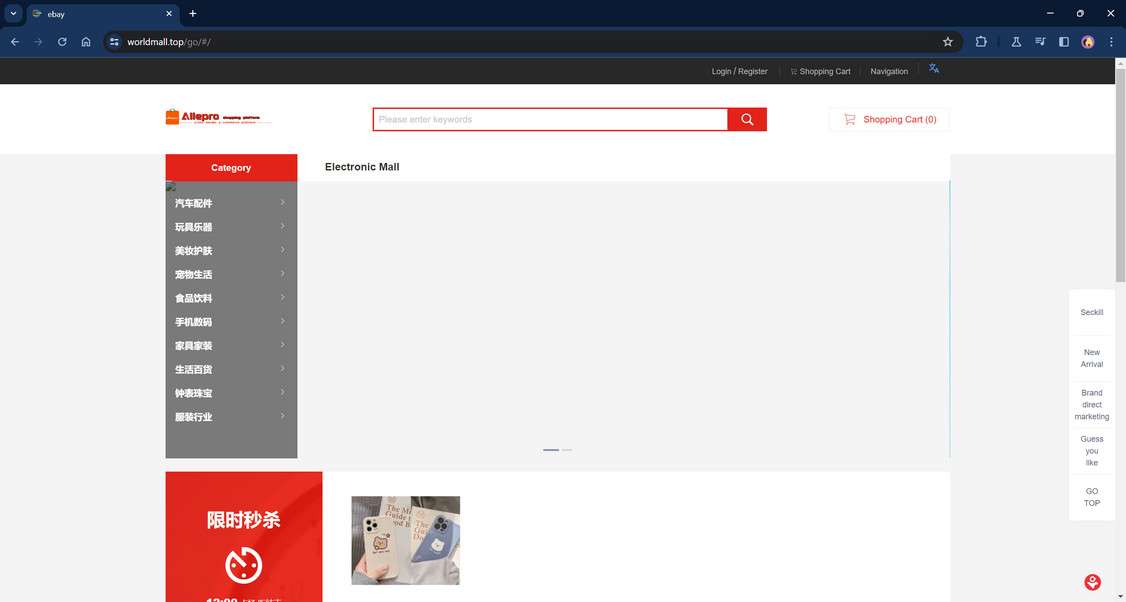Jump to the Seckill section
The width and height of the screenshot is (1126, 602).
pyautogui.click(x=1092, y=312)
